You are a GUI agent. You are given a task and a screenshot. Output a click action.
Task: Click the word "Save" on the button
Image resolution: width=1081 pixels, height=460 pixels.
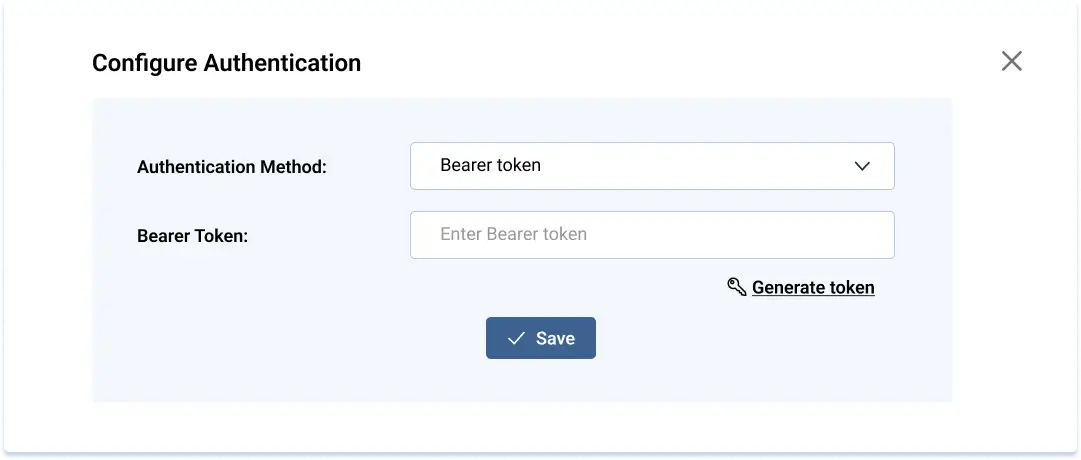(x=555, y=339)
